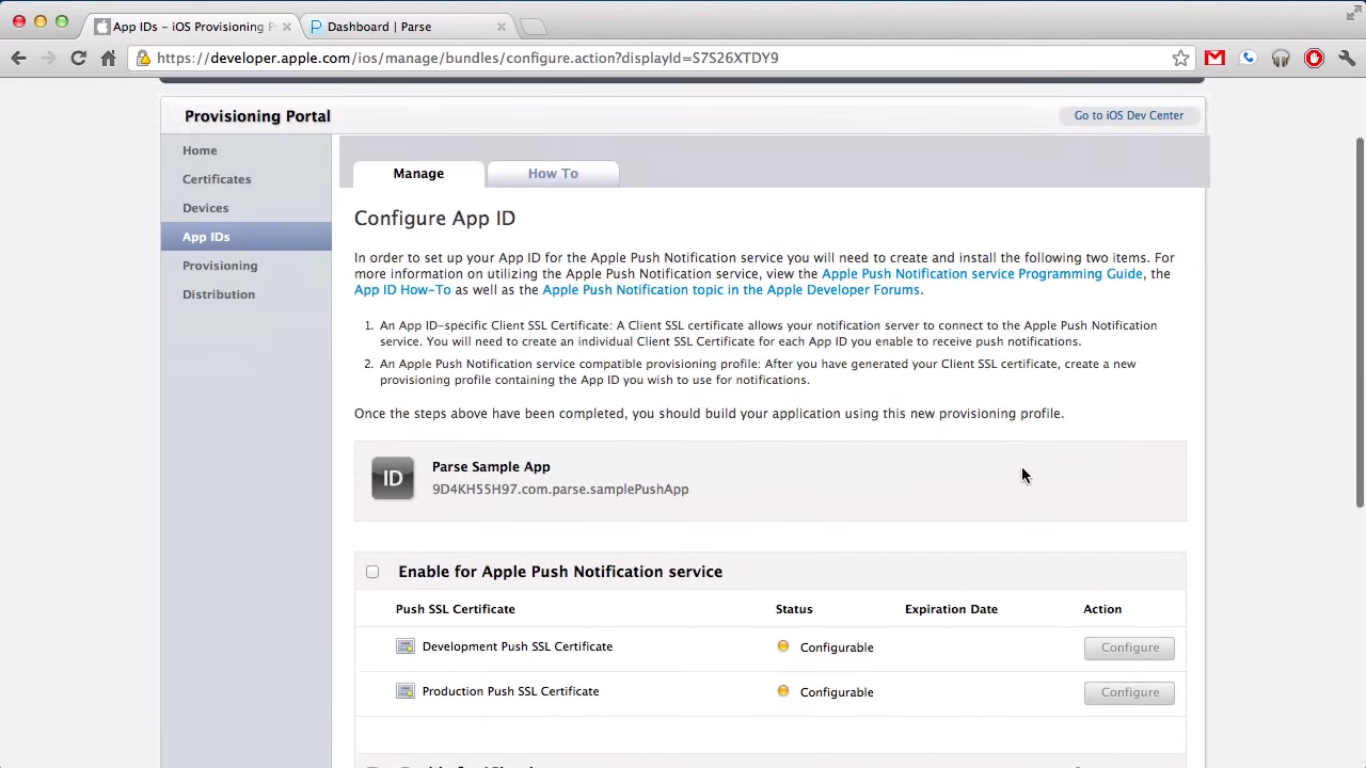
Task: Click the Provisioning Portal heading
Action: (257, 117)
